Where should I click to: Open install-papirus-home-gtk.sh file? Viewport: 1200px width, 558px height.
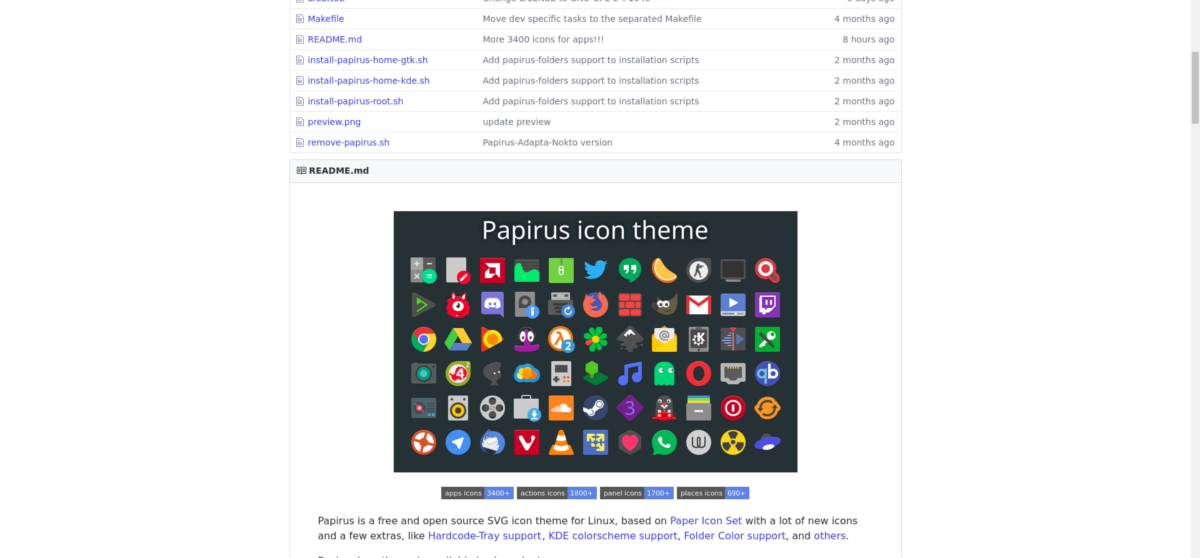click(367, 60)
